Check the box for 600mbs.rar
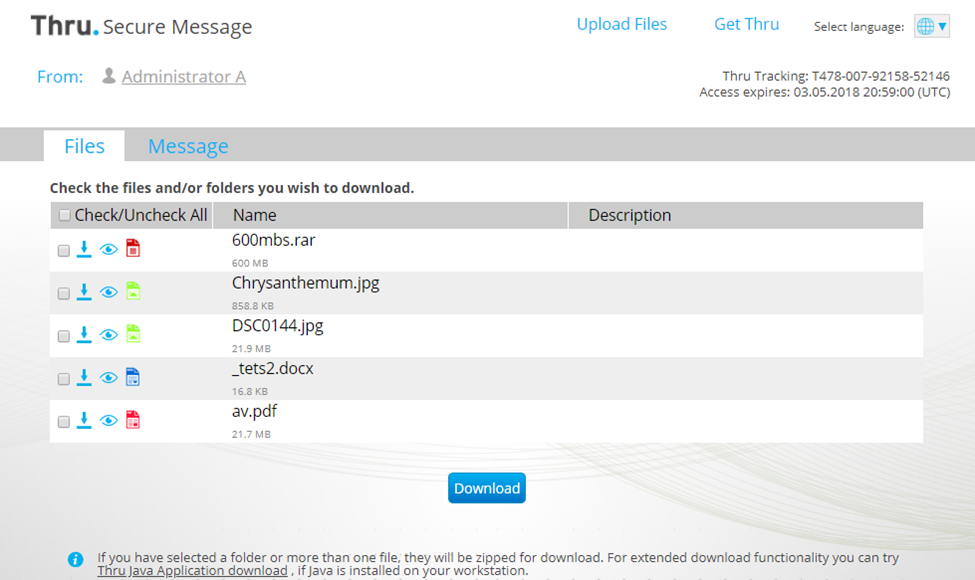 [x=64, y=251]
